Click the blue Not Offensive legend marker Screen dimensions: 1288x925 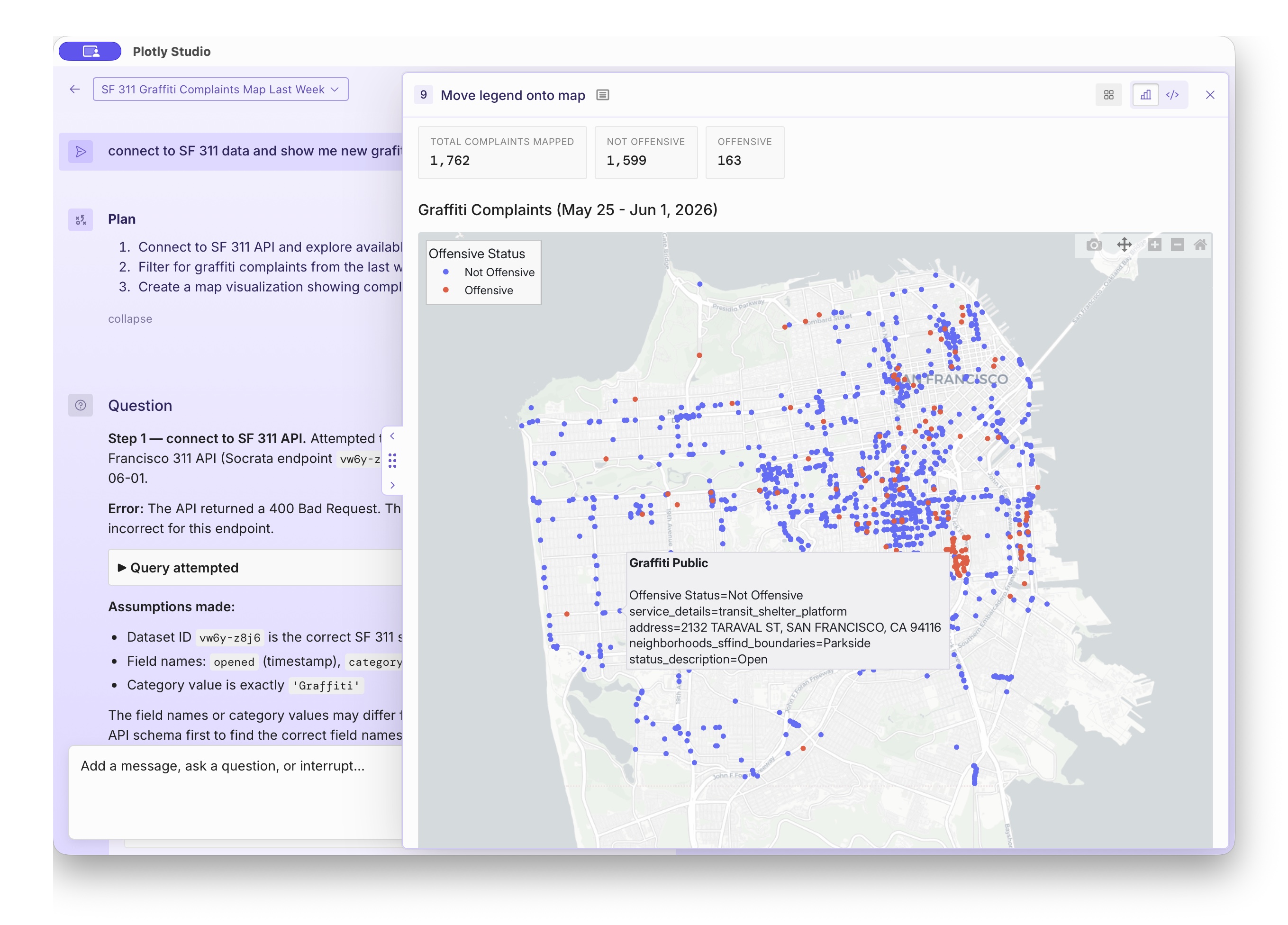pos(446,272)
